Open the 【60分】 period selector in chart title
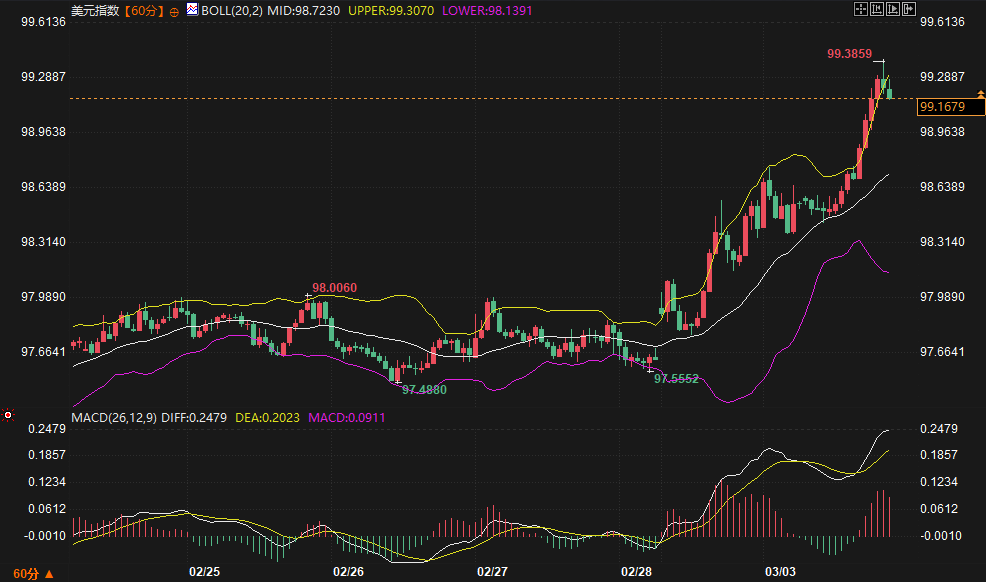This screenshot has width=986, height=582. click(x=143, y=11)
